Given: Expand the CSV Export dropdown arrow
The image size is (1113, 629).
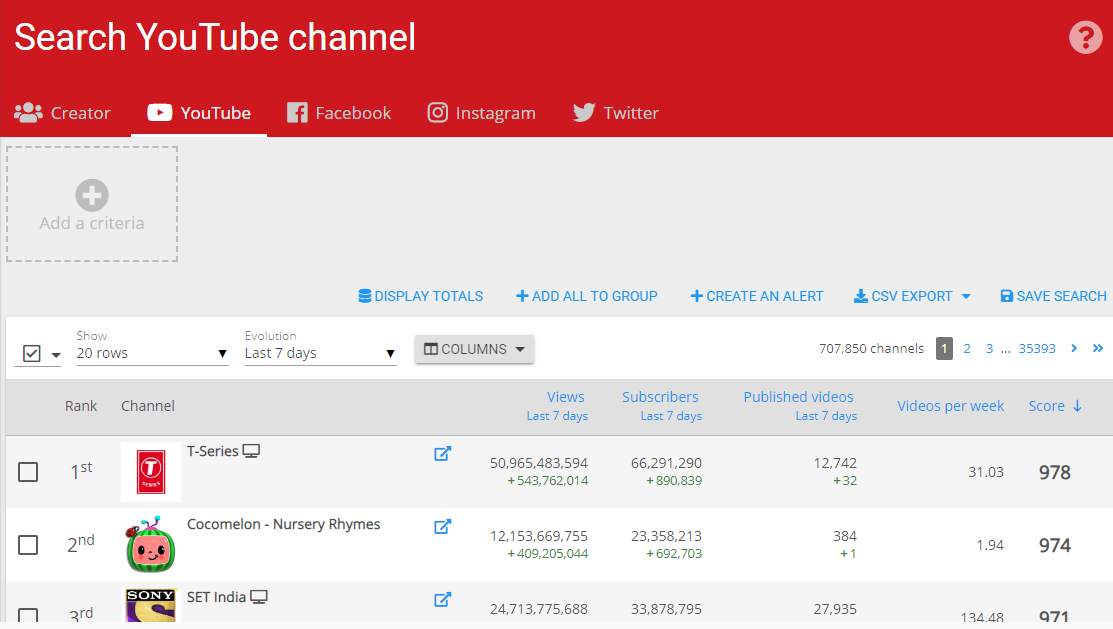Looking at the screenshot, I should point(966,297).
